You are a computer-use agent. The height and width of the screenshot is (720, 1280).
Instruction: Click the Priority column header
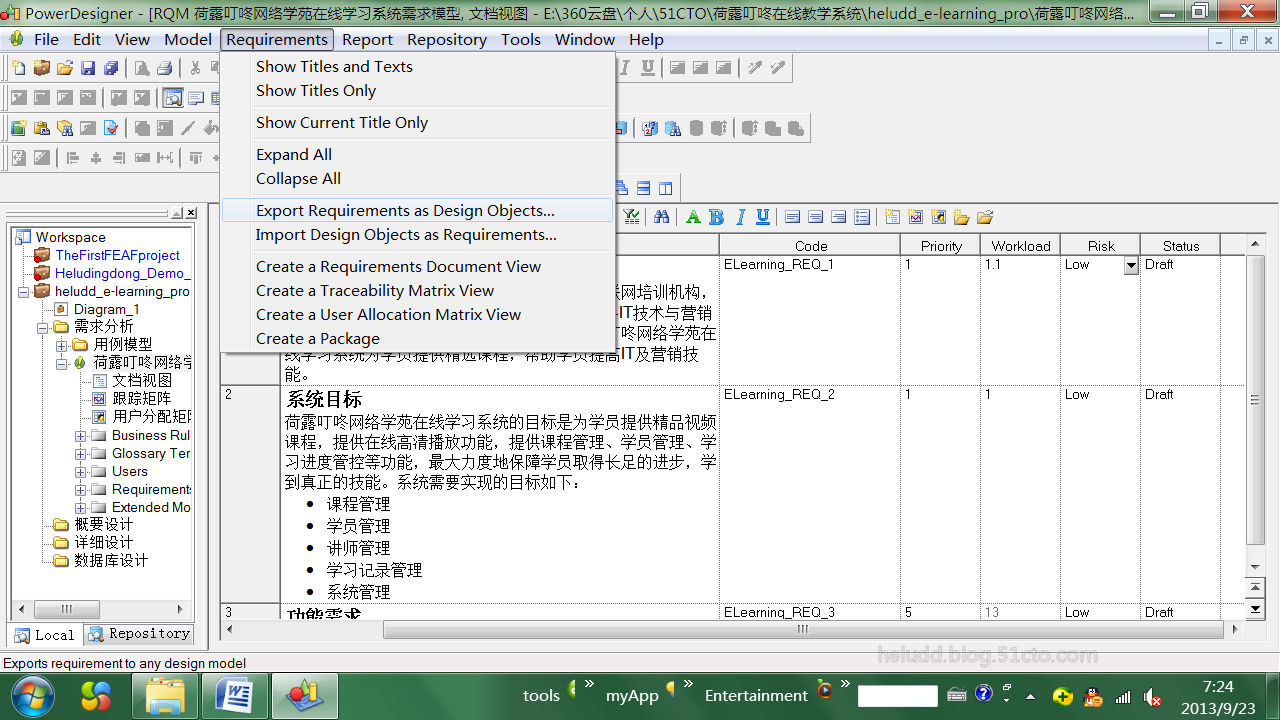pos(940,246)
